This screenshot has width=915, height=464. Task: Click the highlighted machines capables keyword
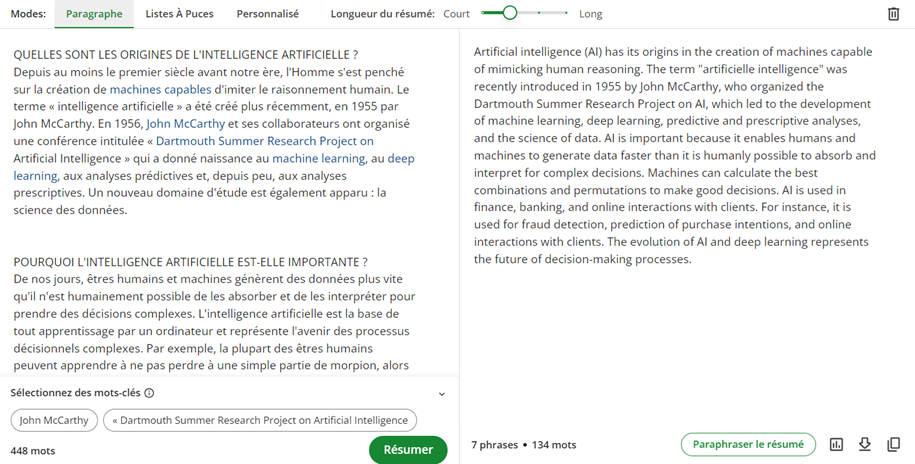[x=160, y=90]
